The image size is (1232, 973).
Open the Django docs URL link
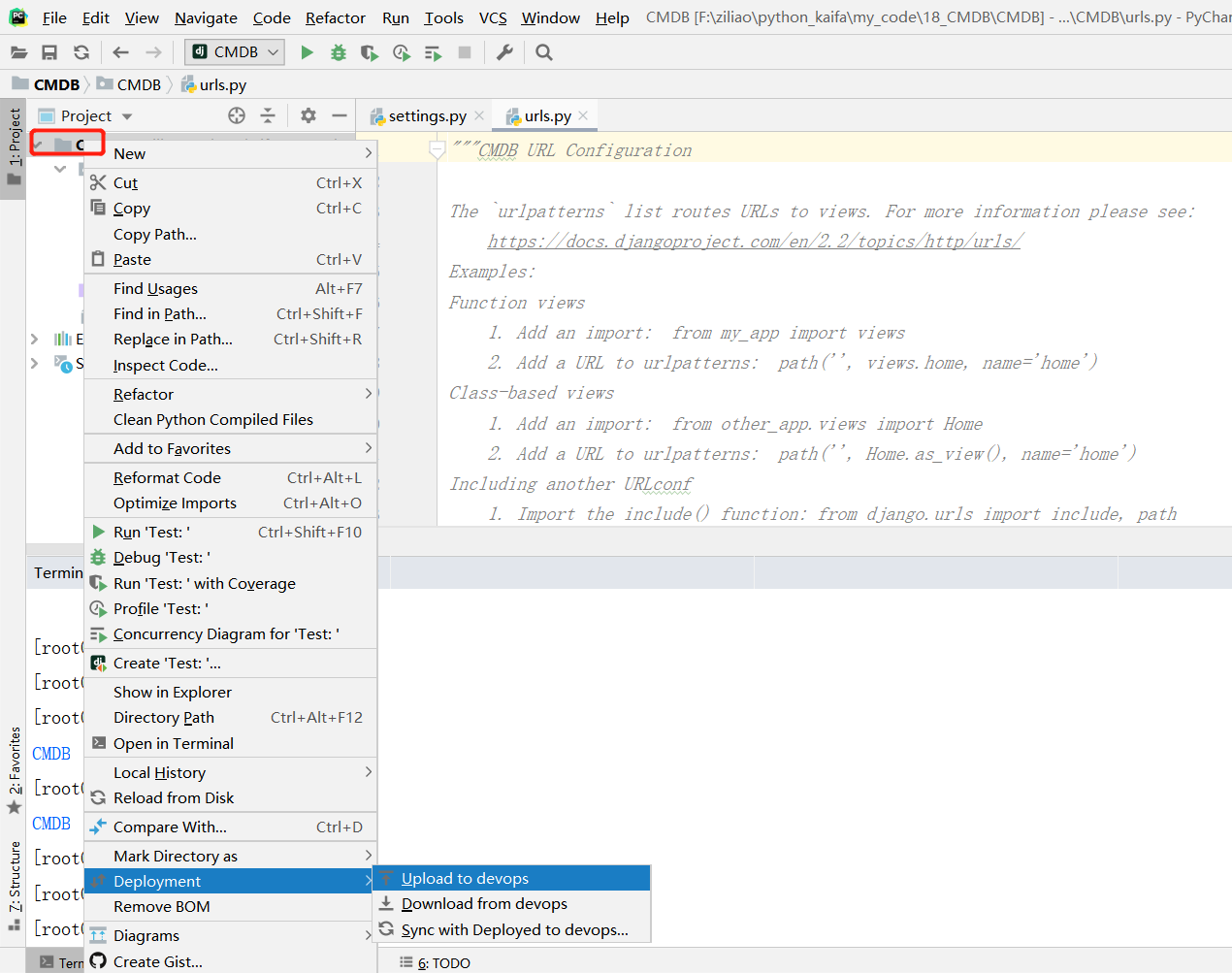pos(754,241)
